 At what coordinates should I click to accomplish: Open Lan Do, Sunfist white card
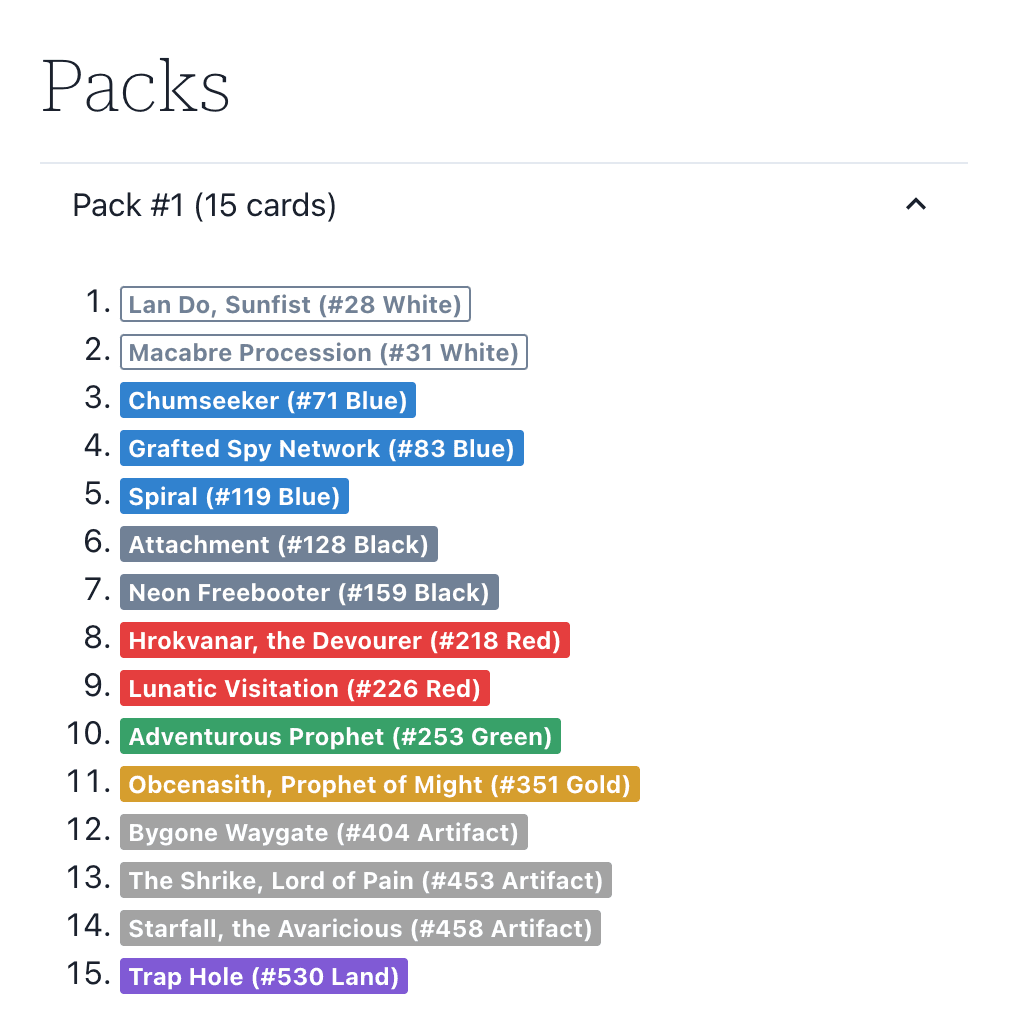[x=295, y=305]
